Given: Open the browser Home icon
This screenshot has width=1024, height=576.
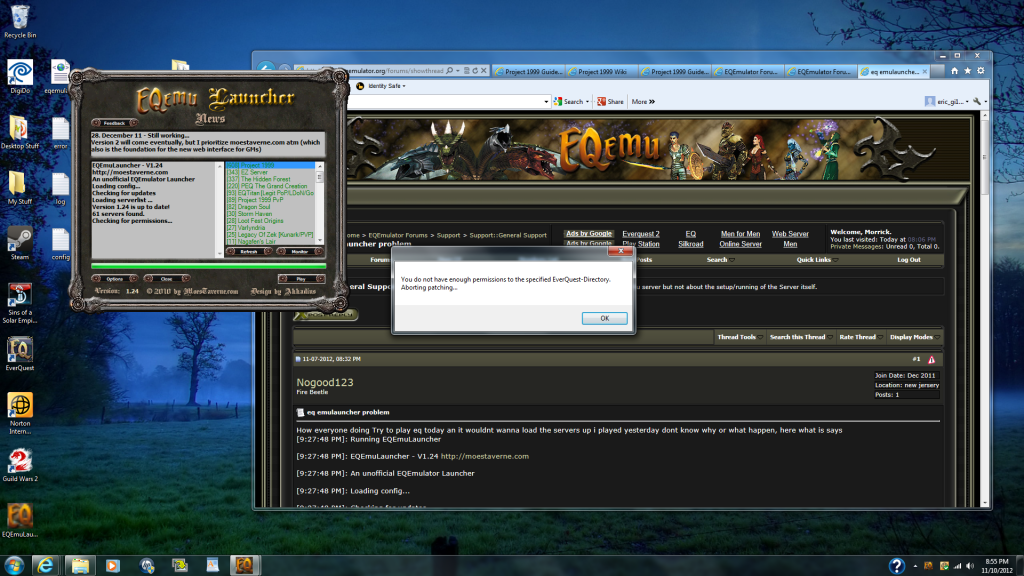Looking at the screenshot, I should [954, 71].
